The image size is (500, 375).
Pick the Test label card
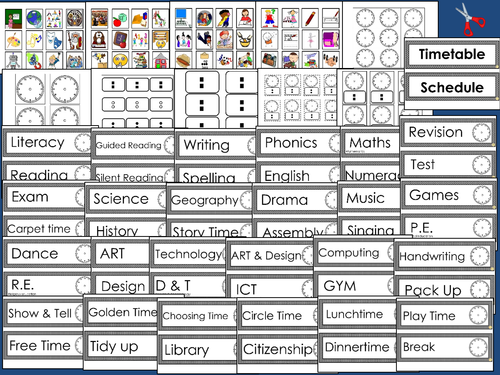click(x=448, y=165)
